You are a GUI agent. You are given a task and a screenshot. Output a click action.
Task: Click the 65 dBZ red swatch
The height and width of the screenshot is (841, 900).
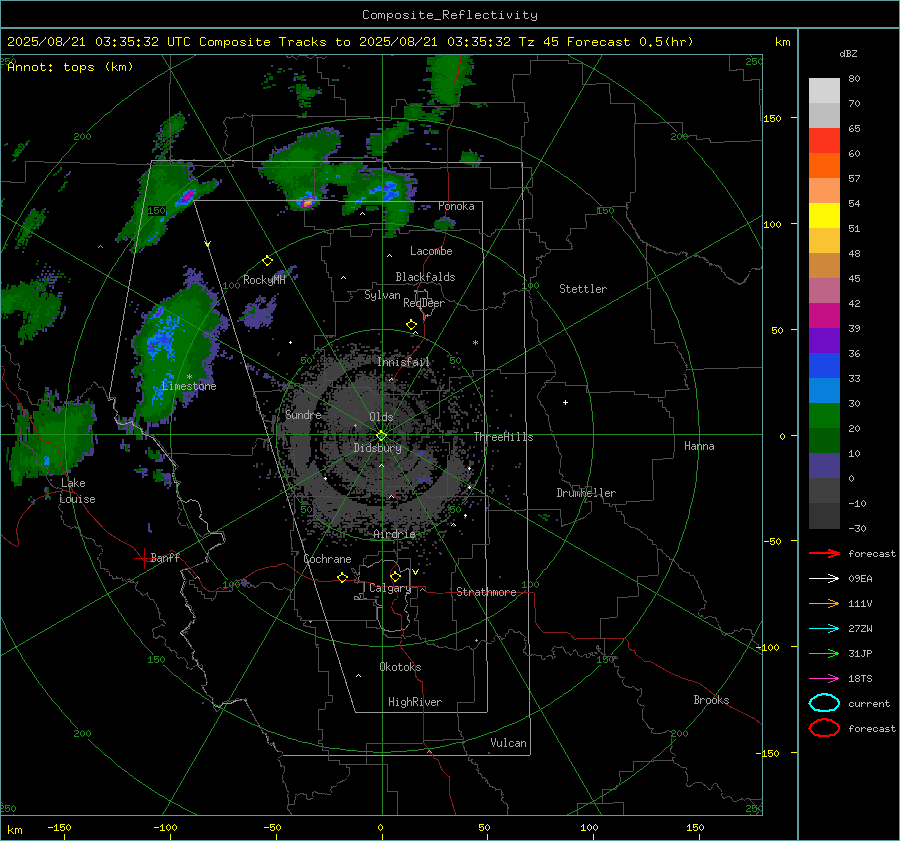click(824, 140)
